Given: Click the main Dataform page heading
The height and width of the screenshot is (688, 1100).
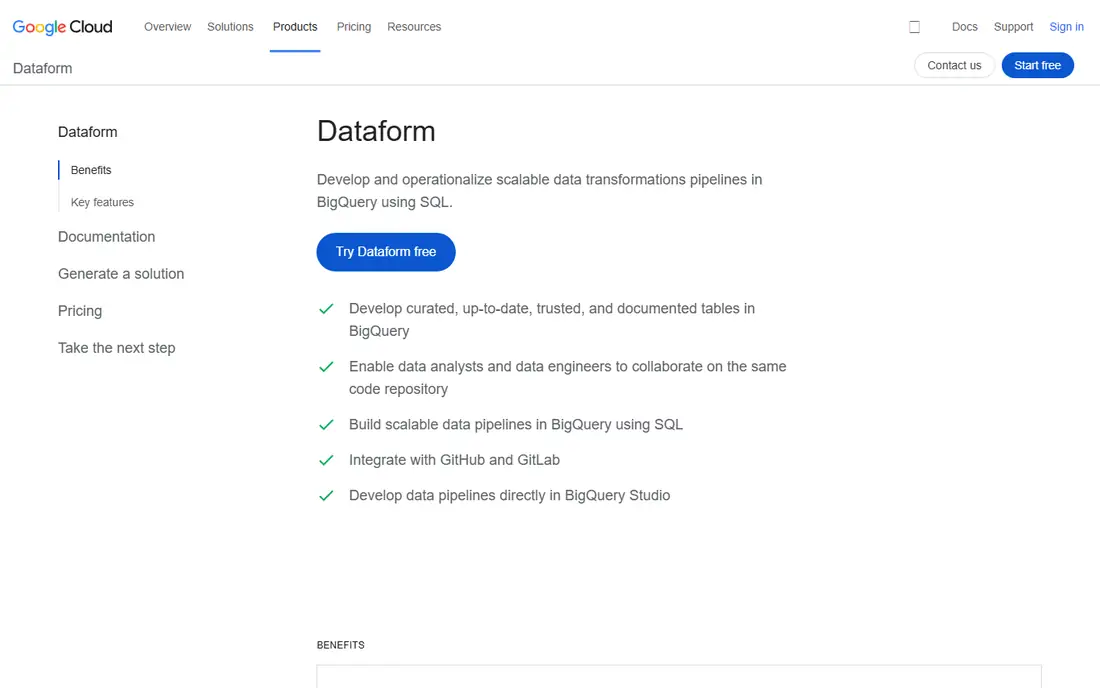Looking at the screenshot, I should pyautogui.click(x=376, y=131).
